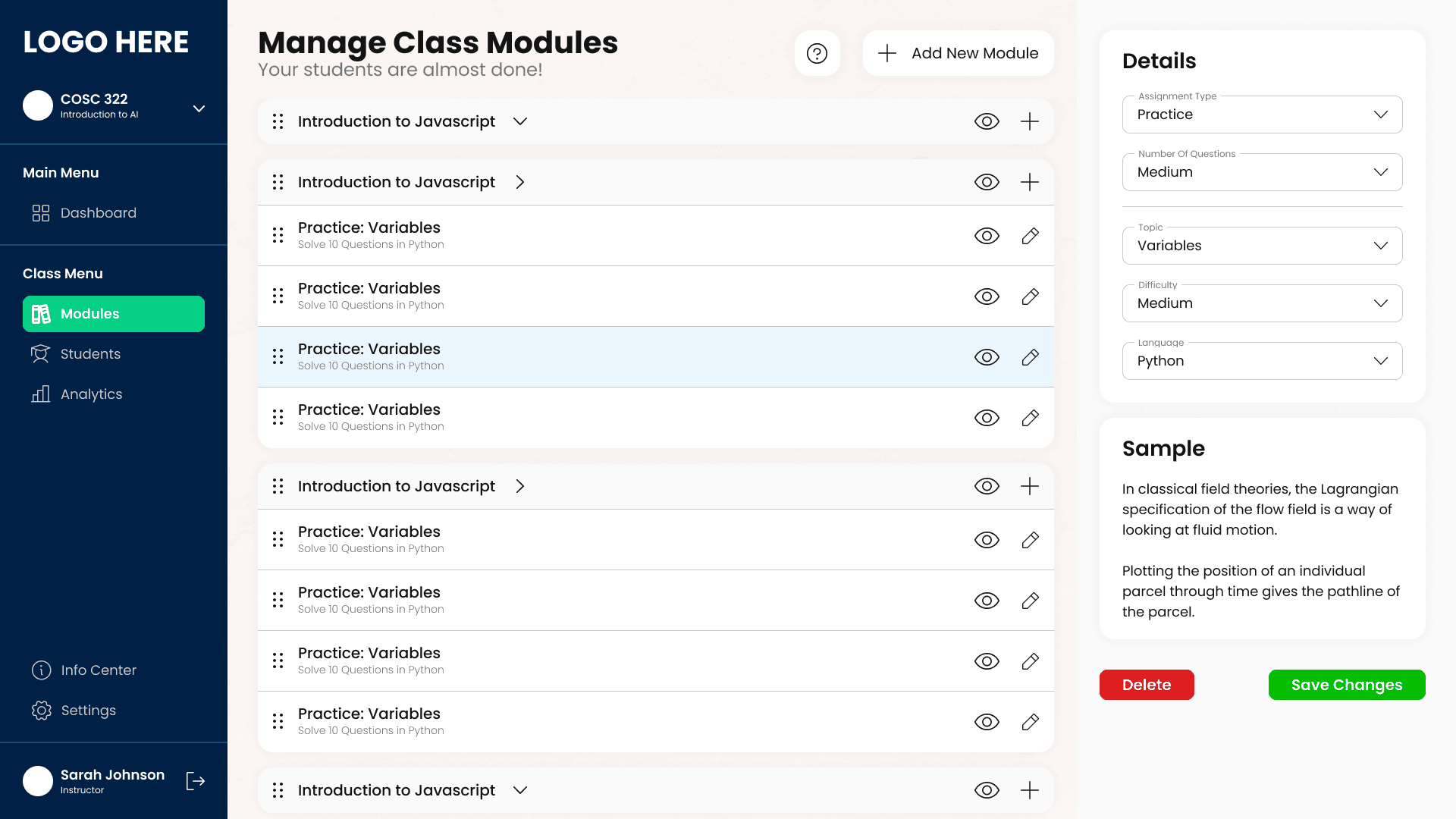Open the Difficulty dropdown

pos(1262,303)
